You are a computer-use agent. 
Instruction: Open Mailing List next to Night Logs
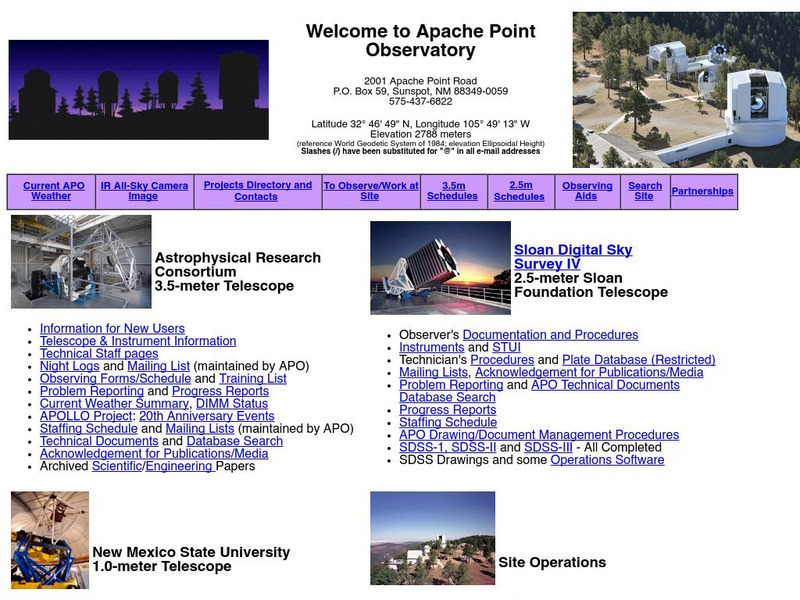(x=158, y=366)
